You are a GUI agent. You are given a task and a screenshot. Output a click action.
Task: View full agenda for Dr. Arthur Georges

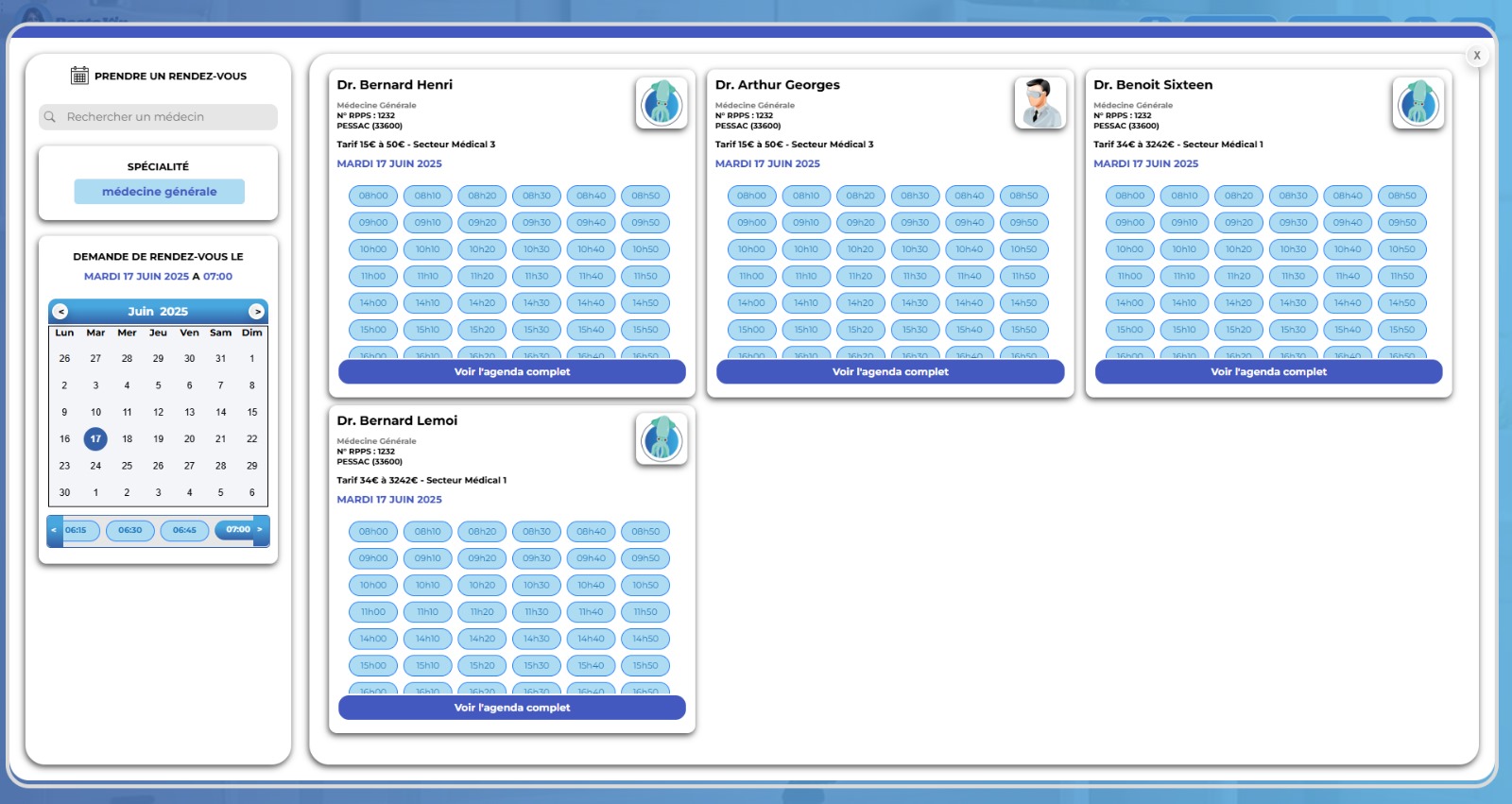(x=890, y=372)
